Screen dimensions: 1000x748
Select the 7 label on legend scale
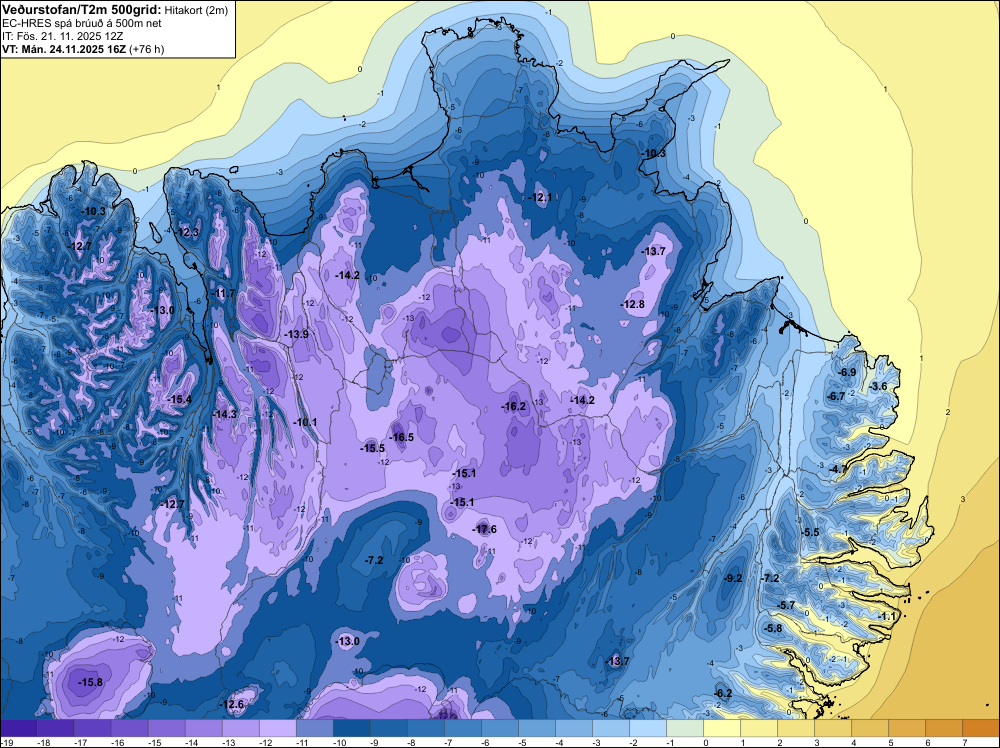964,742
